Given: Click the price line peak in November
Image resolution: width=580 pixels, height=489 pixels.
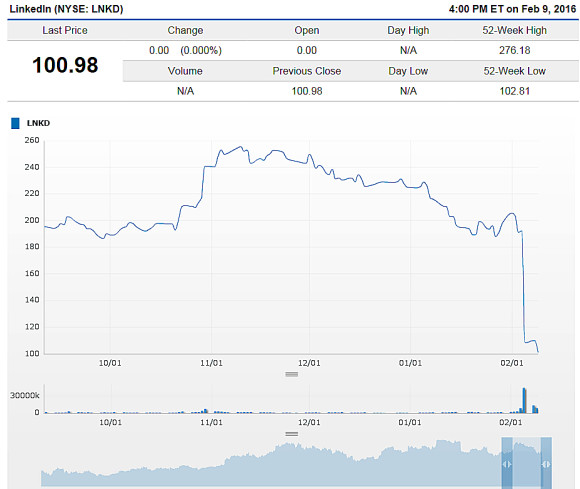Looking at the screenshot, I should [241, 147].
